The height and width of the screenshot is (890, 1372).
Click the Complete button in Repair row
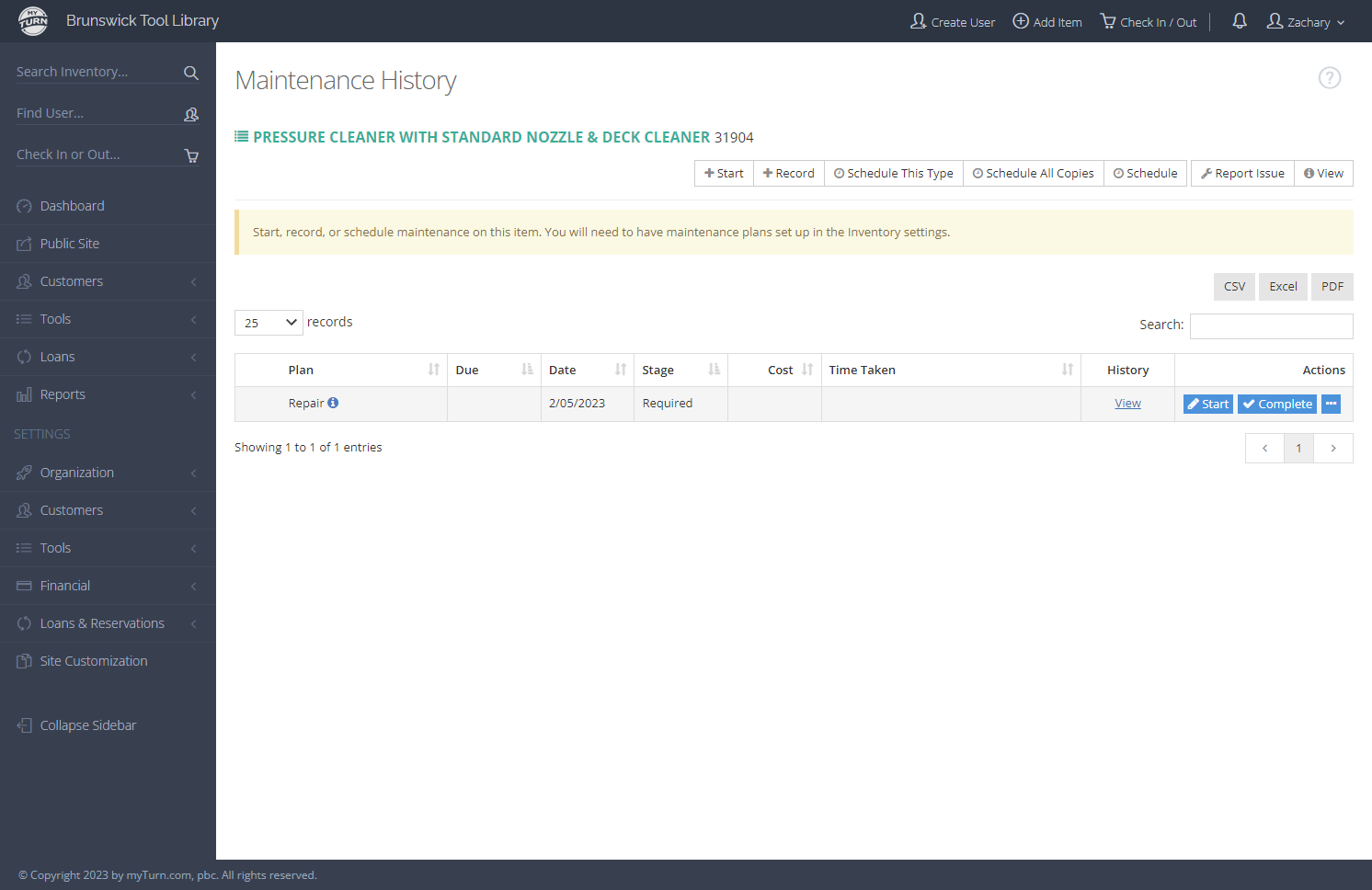tap(1277, 404)
